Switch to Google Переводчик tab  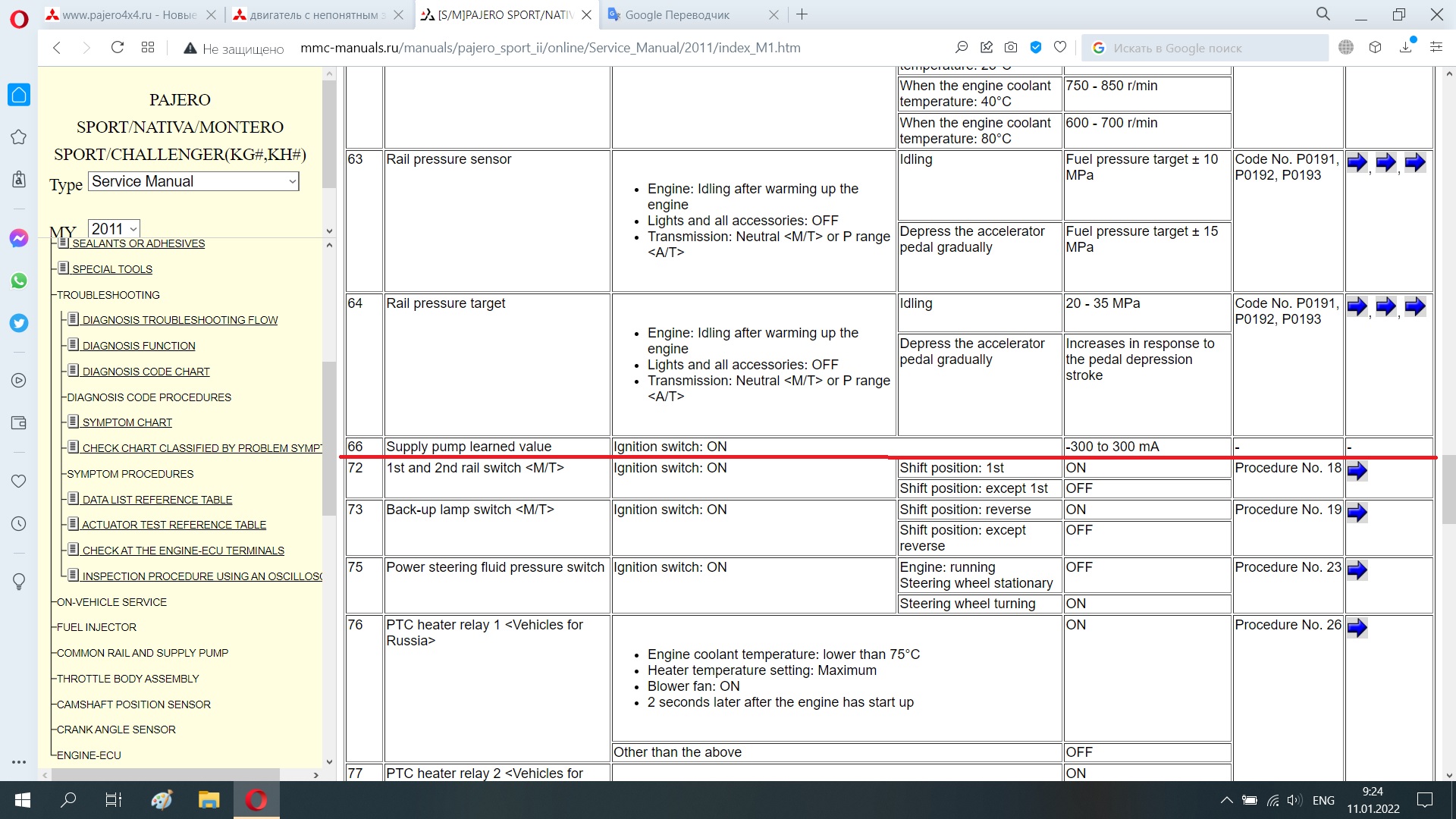(677, 14)
